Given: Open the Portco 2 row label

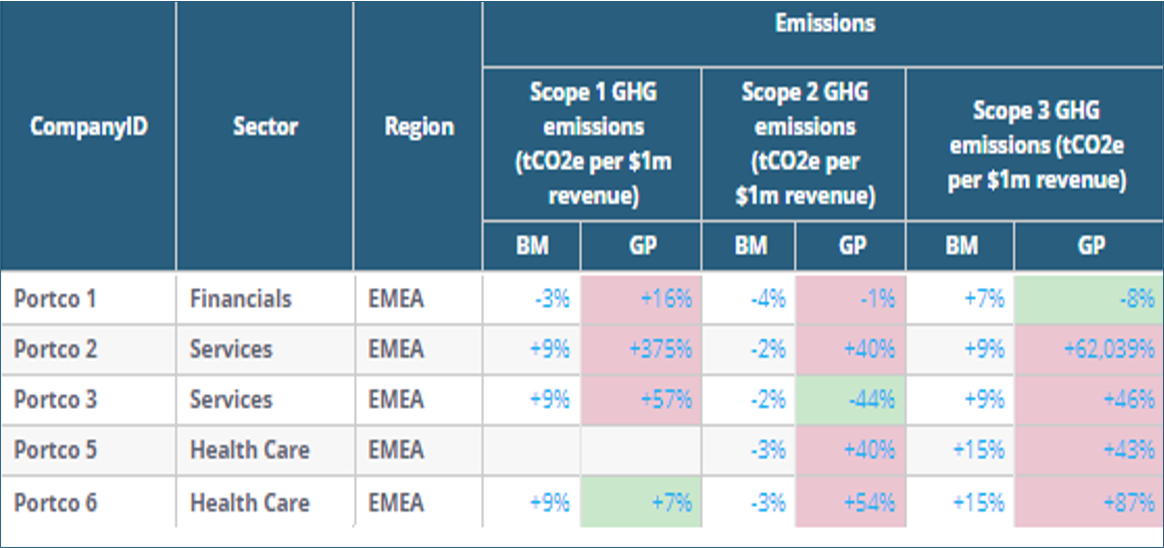Looking at the screenshot, I should [x=54, y=349].
